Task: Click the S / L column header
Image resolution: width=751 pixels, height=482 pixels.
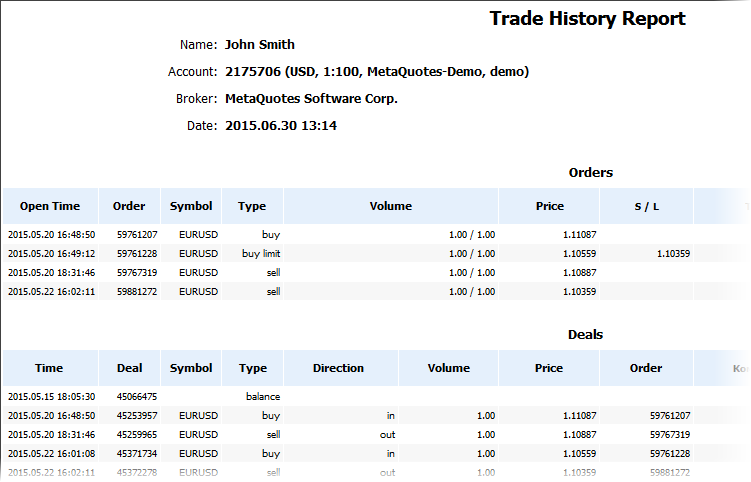Action: coord(646,206)
